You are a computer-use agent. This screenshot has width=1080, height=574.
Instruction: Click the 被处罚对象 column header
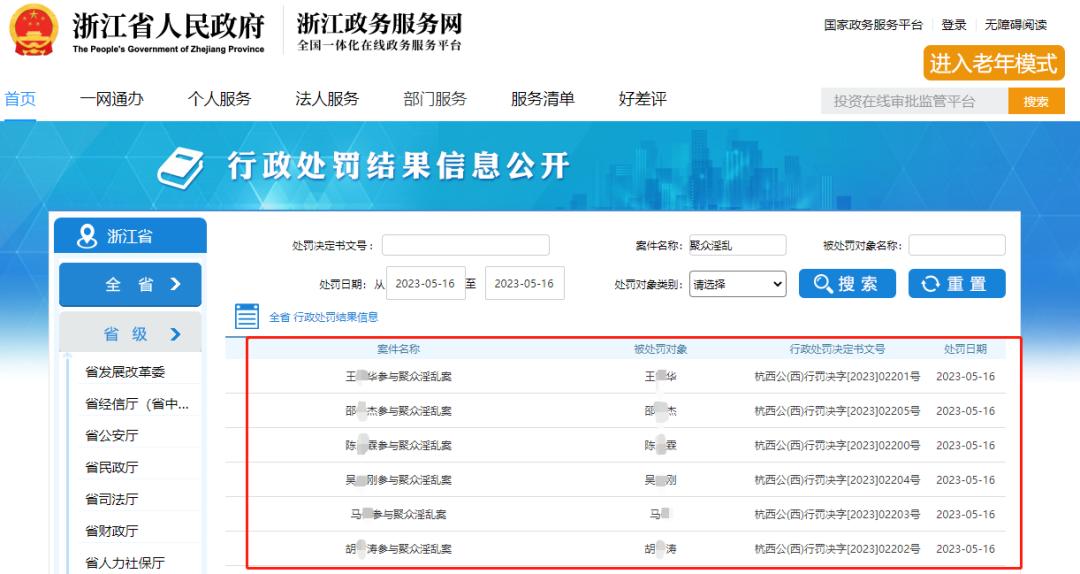pos(661,349)
